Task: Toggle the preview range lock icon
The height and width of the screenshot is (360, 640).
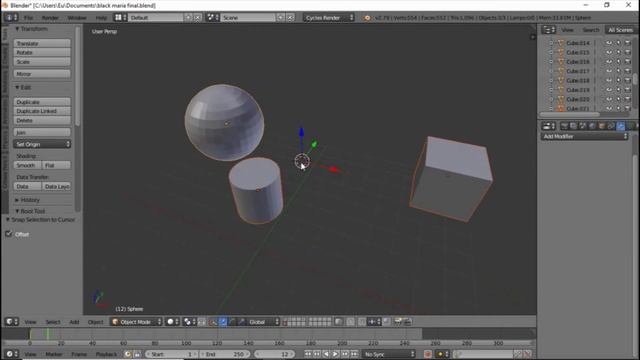Action: [137, 354]
